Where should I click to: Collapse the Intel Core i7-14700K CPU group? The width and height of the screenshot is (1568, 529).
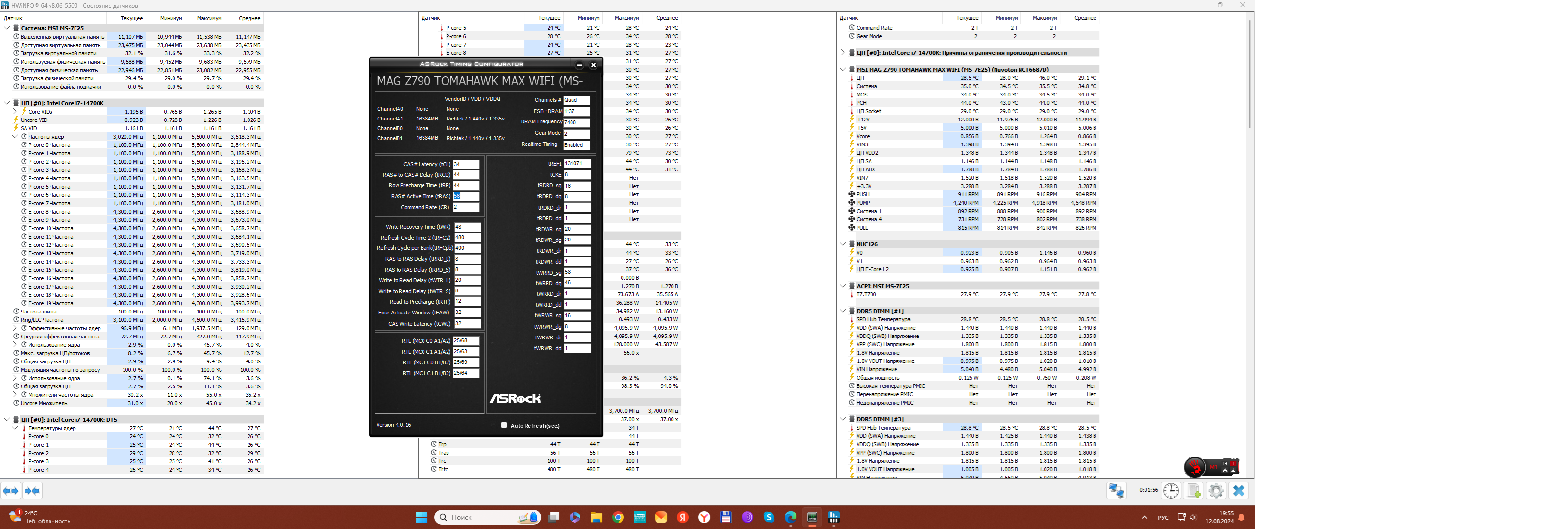(7, 103)
